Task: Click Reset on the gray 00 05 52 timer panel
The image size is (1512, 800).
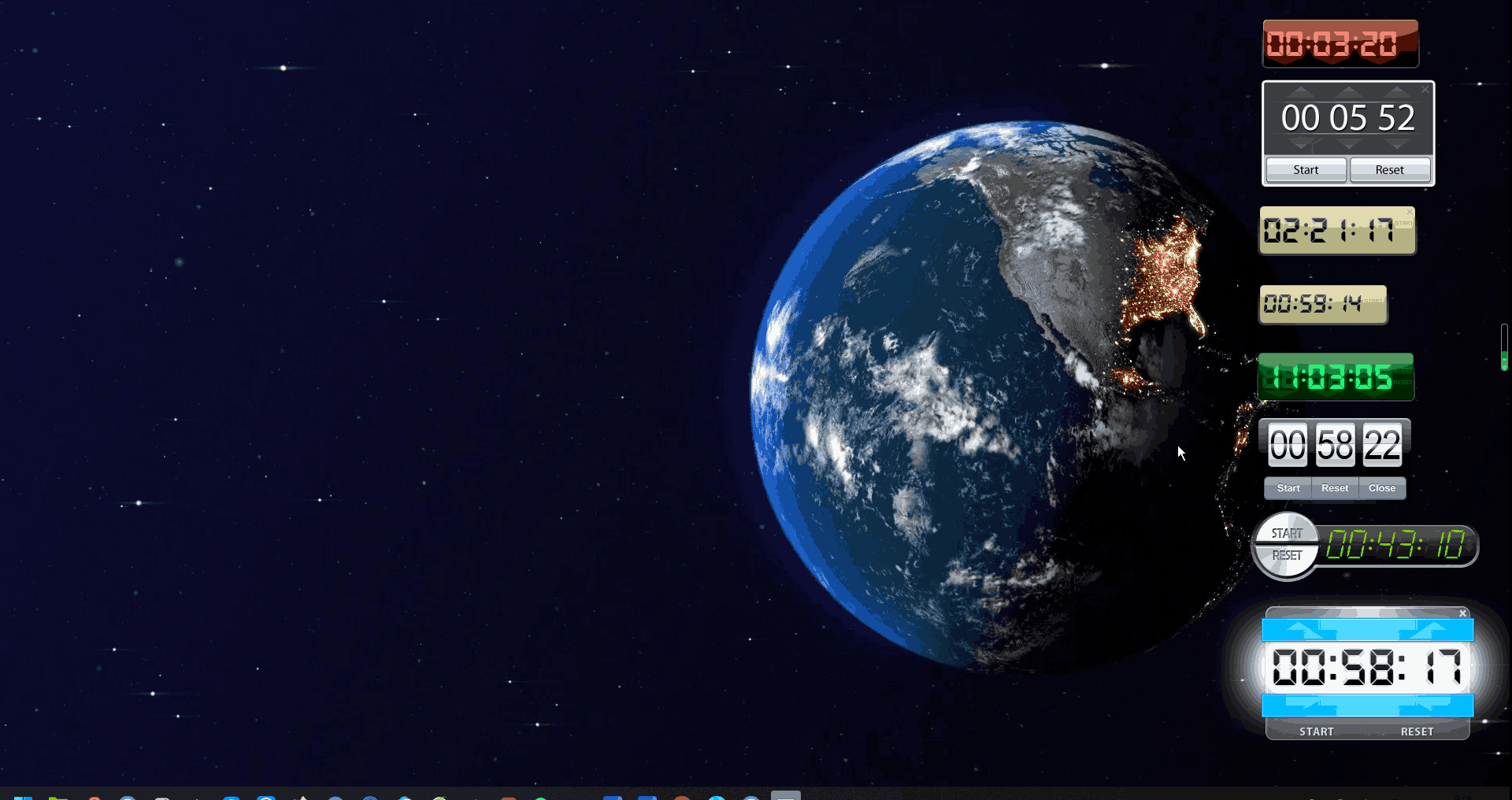Action: coord(1389,169)
